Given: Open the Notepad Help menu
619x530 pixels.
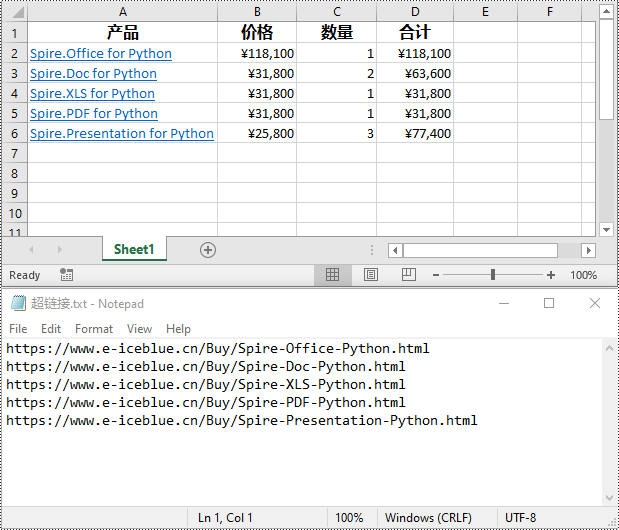Looking at the screenshot, I should click(178, 329).
